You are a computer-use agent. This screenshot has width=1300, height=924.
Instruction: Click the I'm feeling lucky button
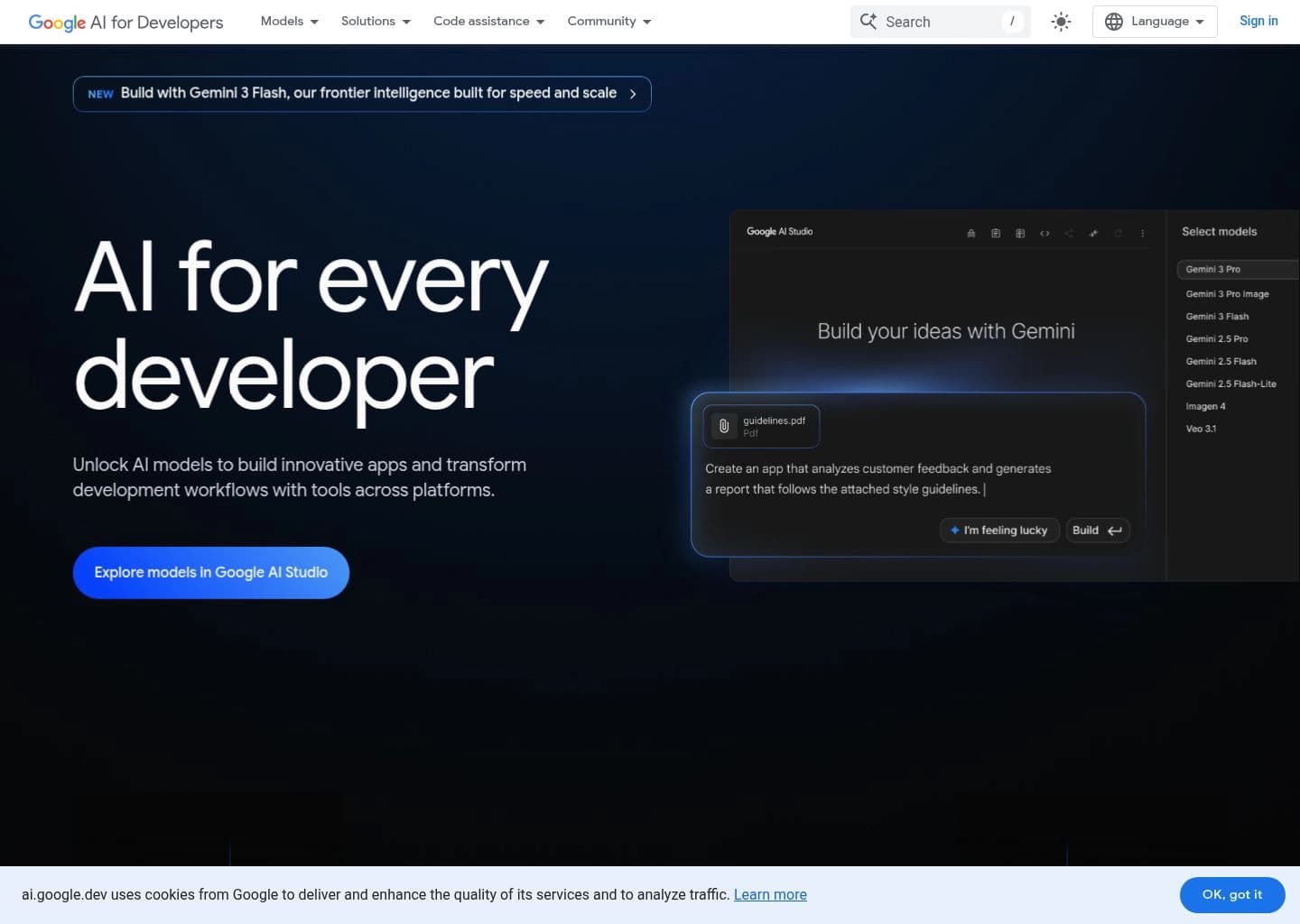999,531
